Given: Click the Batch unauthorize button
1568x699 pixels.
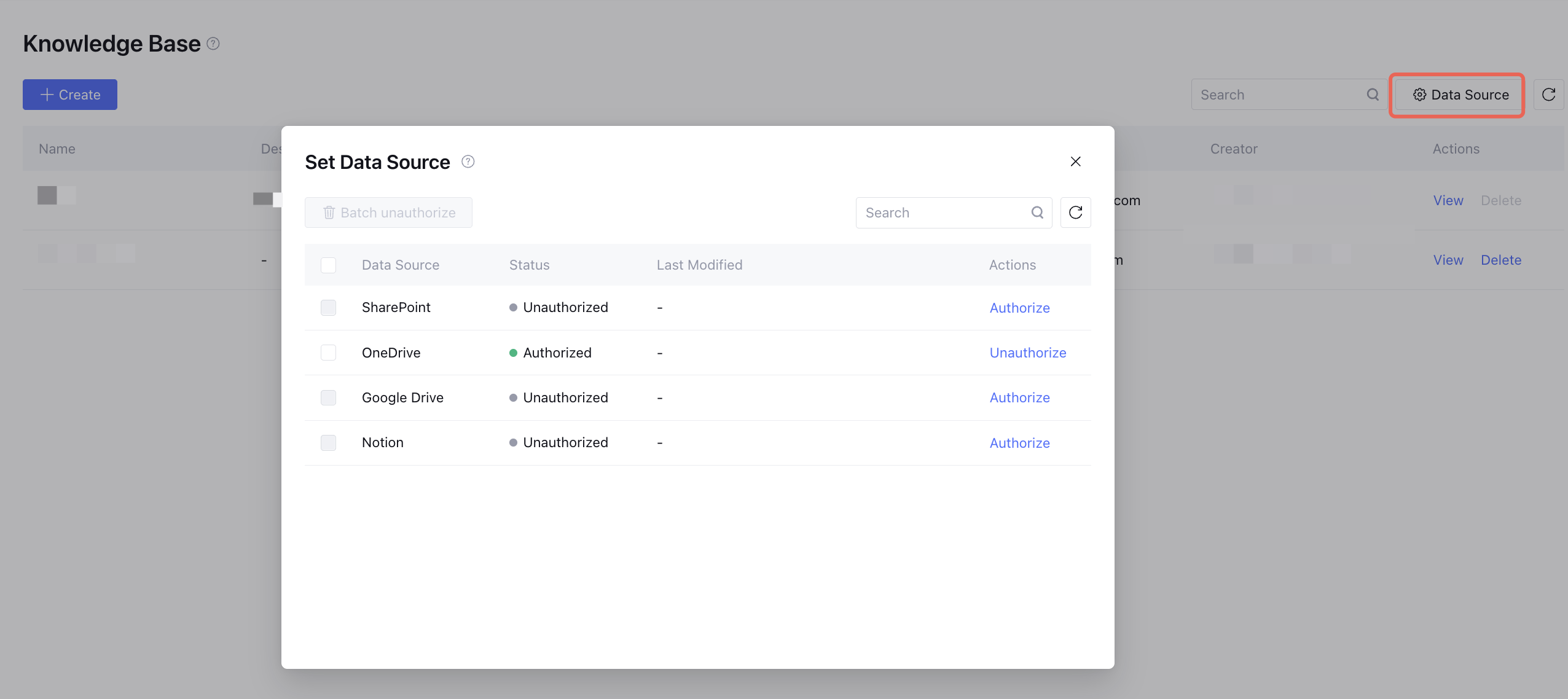Looking at the screenshot, I should point(388,213).
